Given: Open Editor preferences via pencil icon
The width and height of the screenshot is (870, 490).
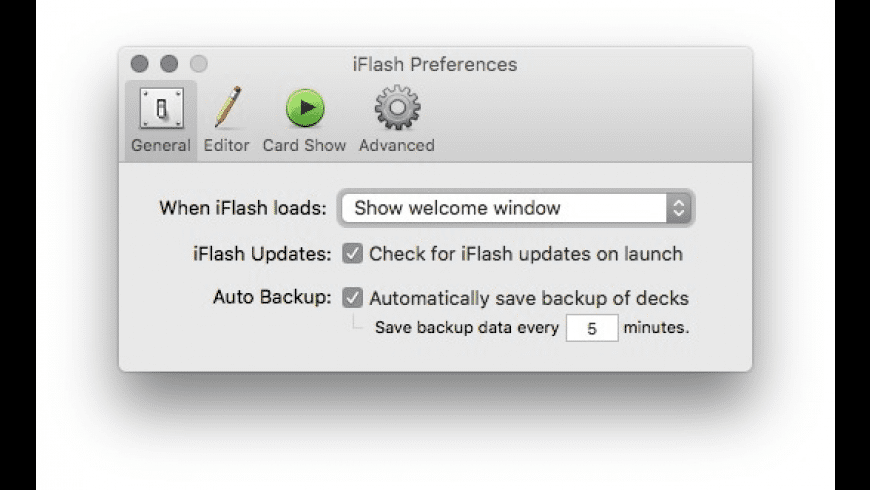Looking at the screenshot, I should [227, 108].
